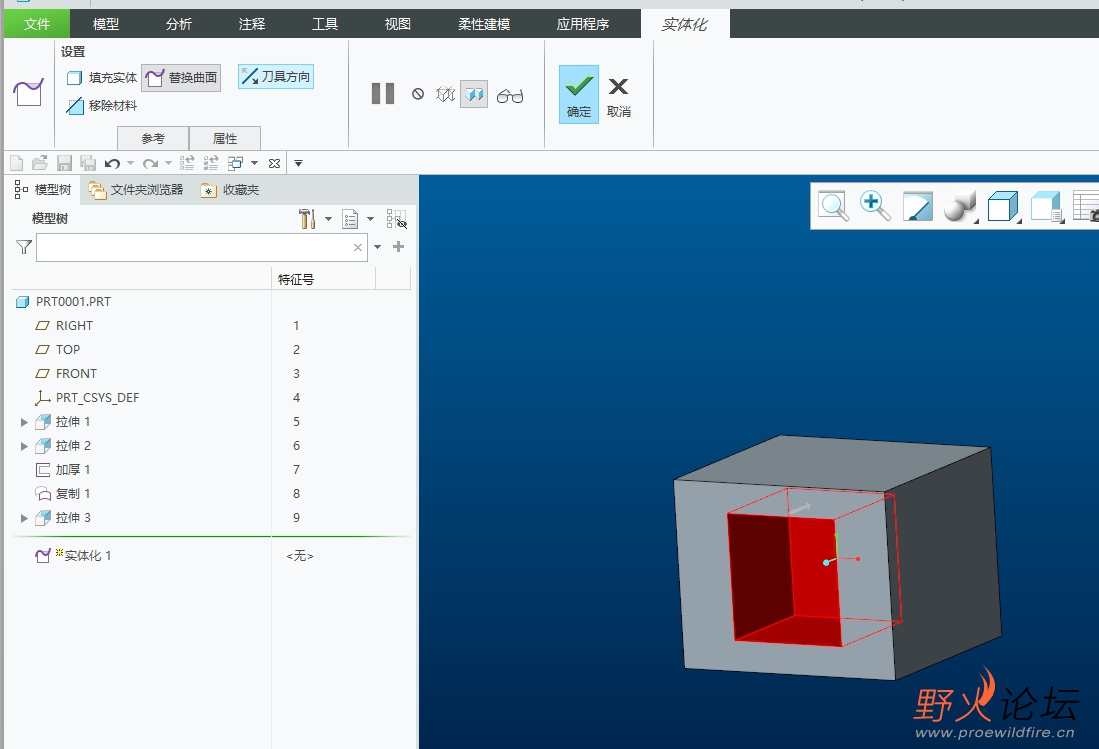Switch to the 注释 ribbon tab

tap(252, 24)
